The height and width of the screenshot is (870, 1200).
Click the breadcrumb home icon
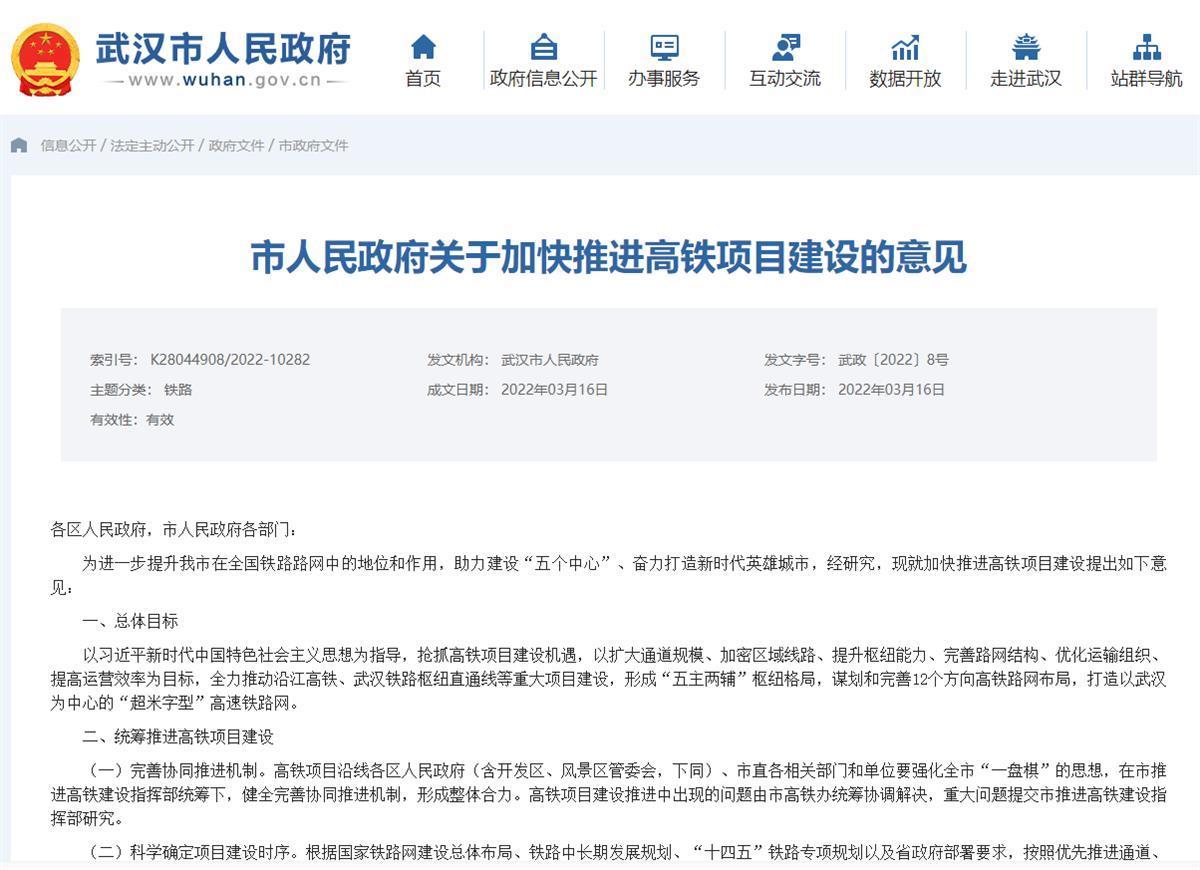(19, 146)
